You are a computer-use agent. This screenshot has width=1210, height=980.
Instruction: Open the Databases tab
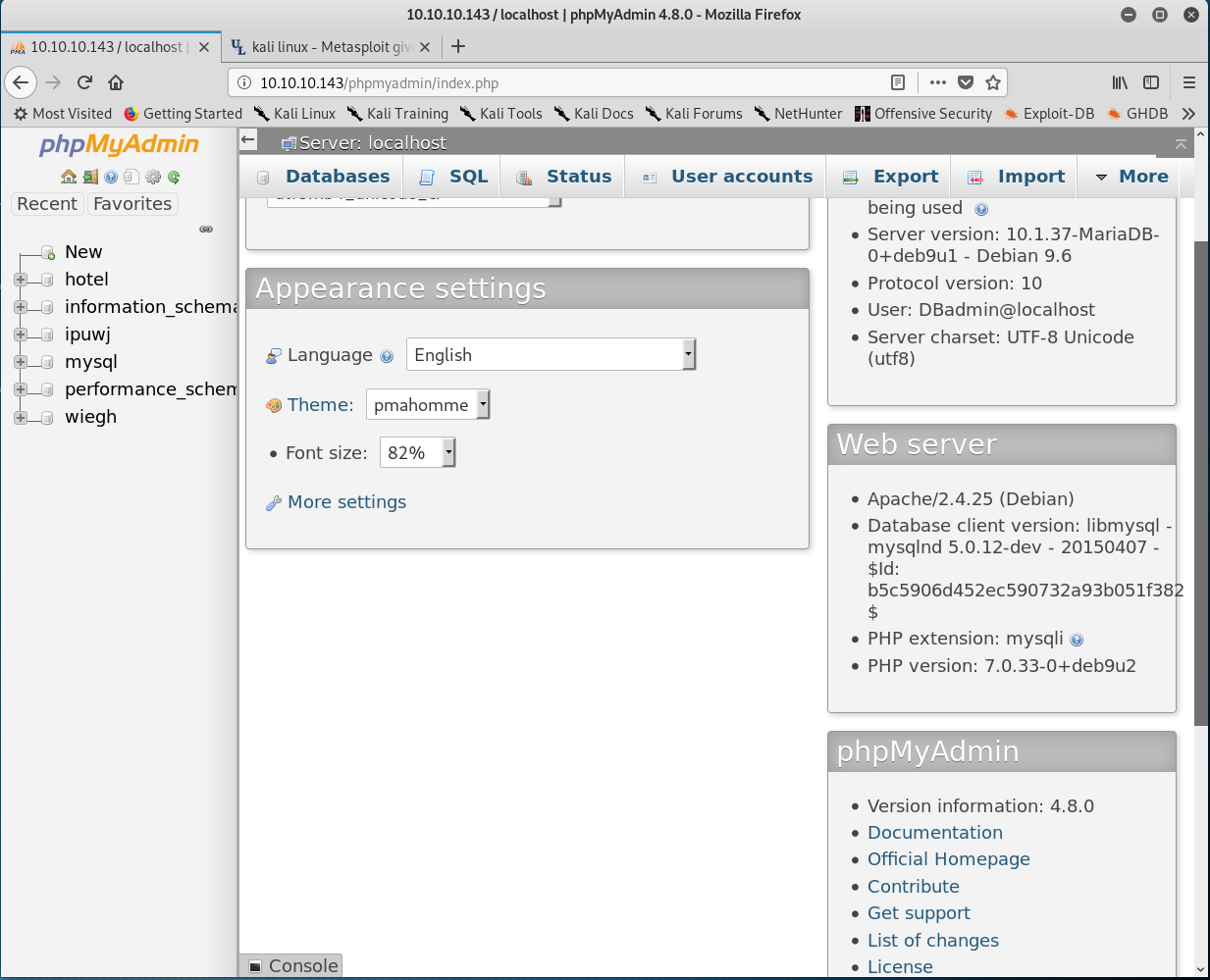323,177
